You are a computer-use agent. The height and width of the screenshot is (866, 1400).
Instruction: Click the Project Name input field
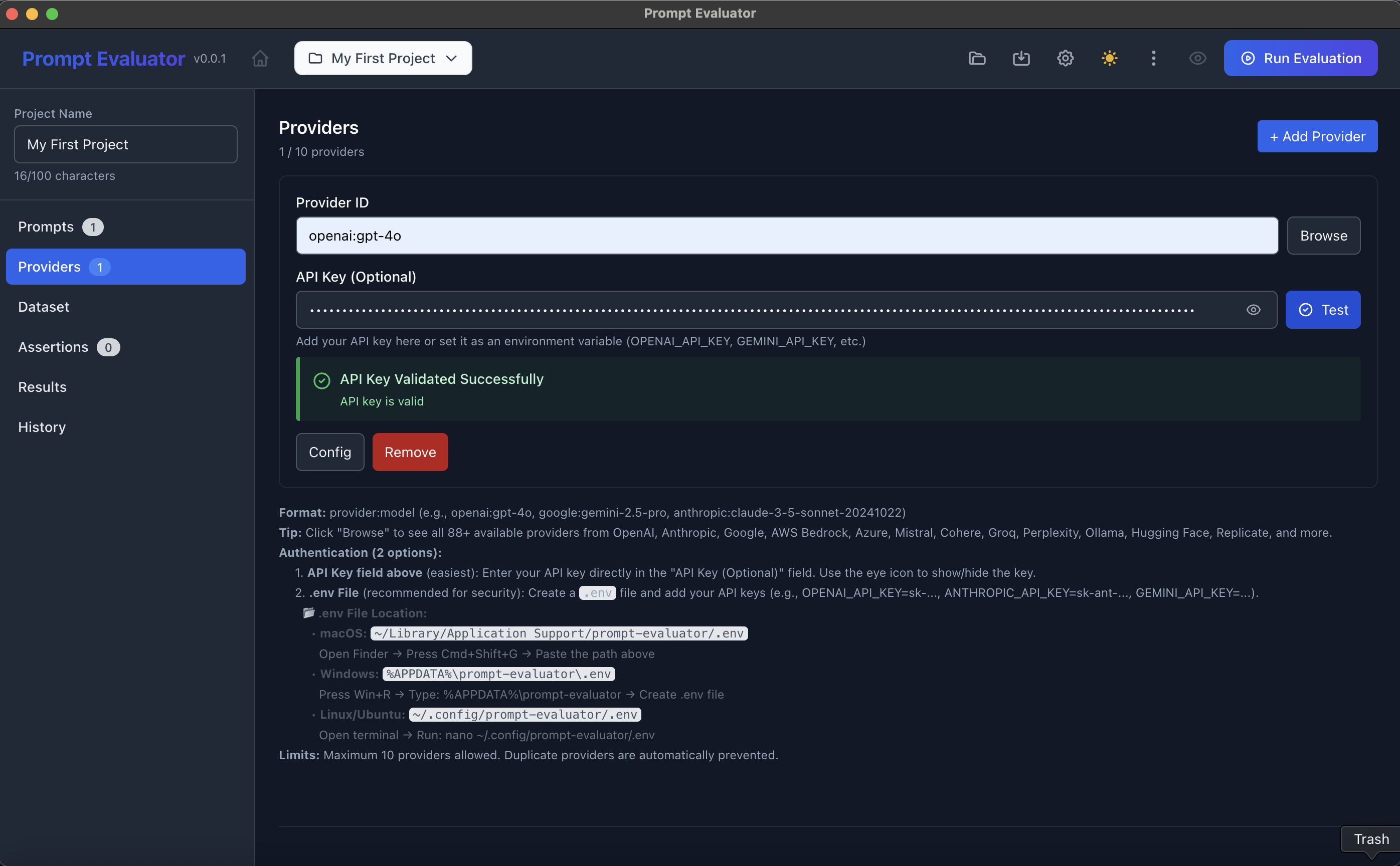pos(125,144)
